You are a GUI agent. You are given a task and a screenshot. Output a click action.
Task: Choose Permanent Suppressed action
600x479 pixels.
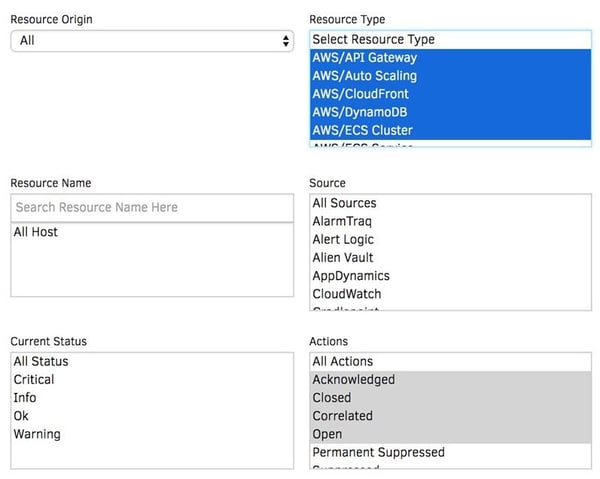pos(450,452)
